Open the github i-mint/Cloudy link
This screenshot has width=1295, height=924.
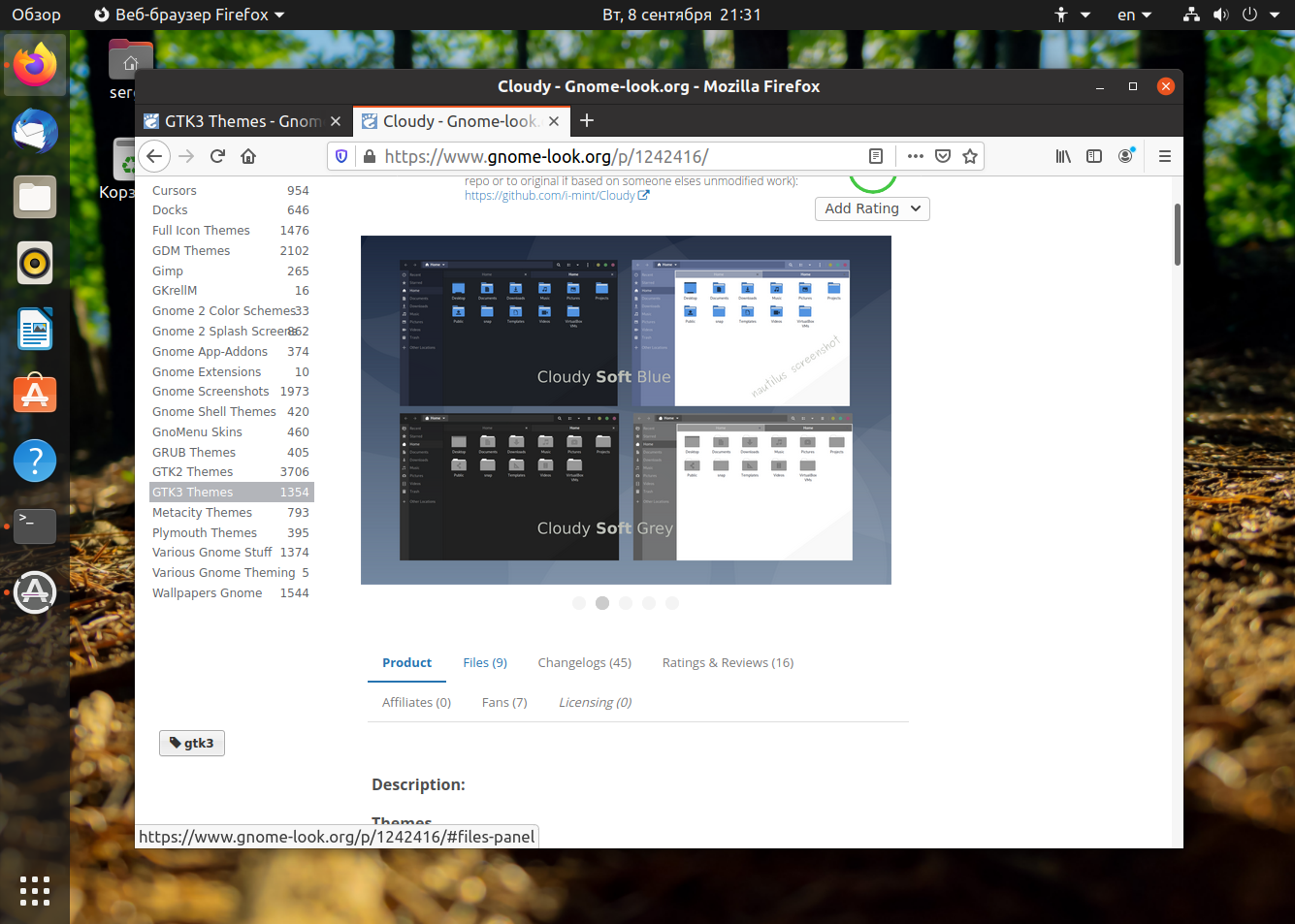point(556,195)
